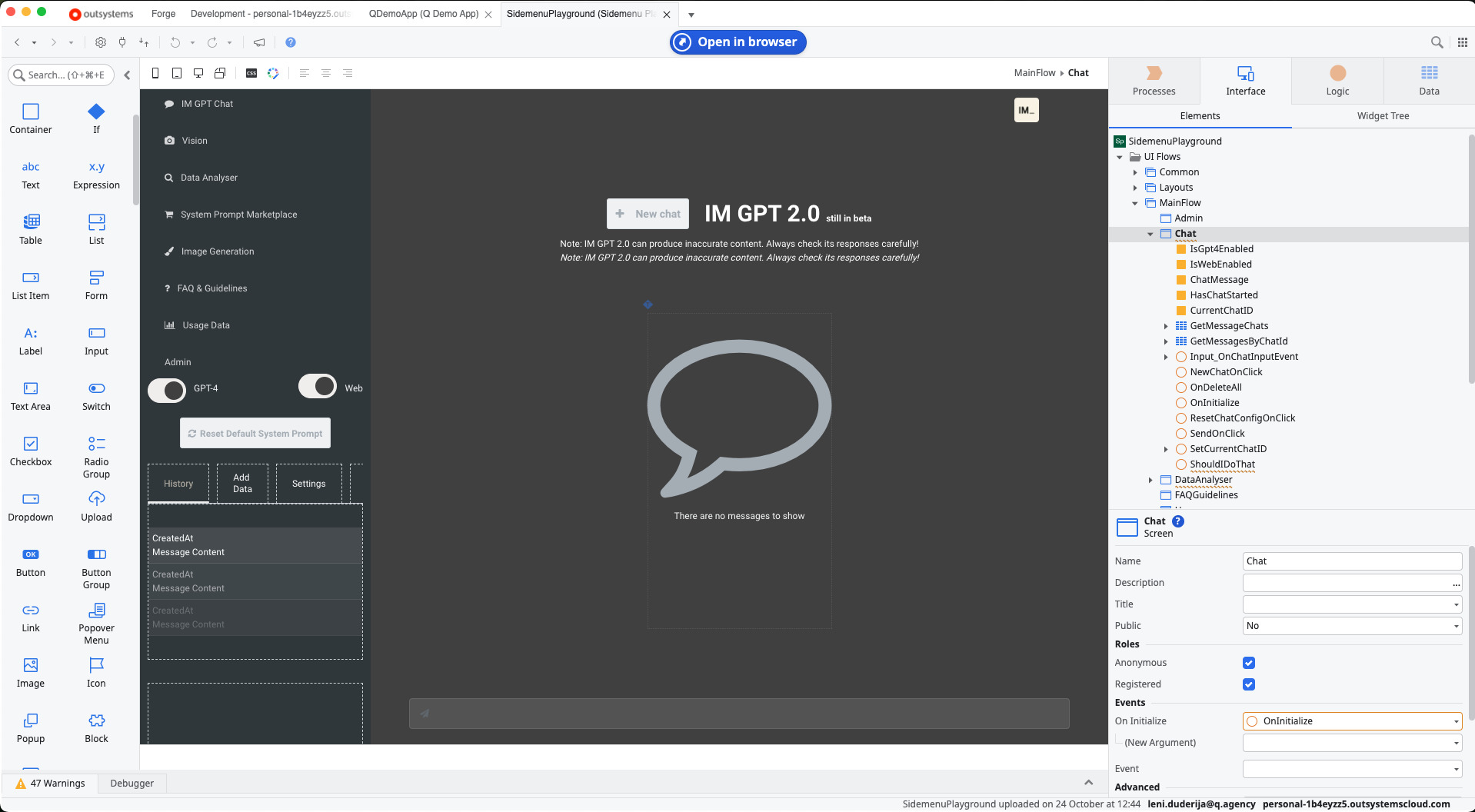This screenshot has height=812, width=1475.
Task: Switch canvas to tablet preview
Action: 177,72
